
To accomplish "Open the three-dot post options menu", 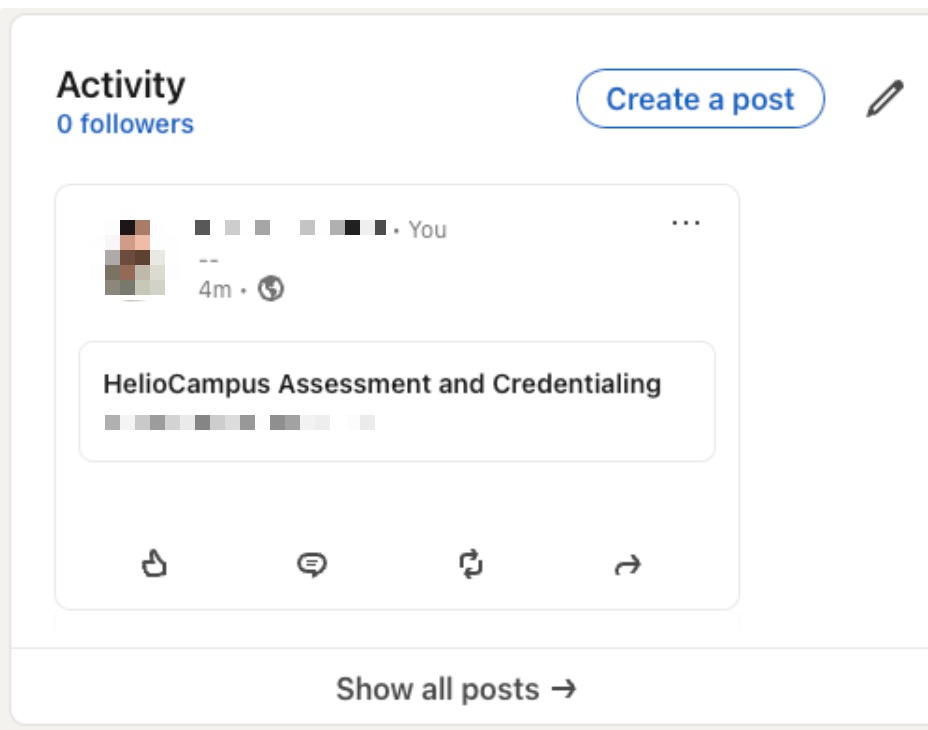I will click(x=686, y=223).
